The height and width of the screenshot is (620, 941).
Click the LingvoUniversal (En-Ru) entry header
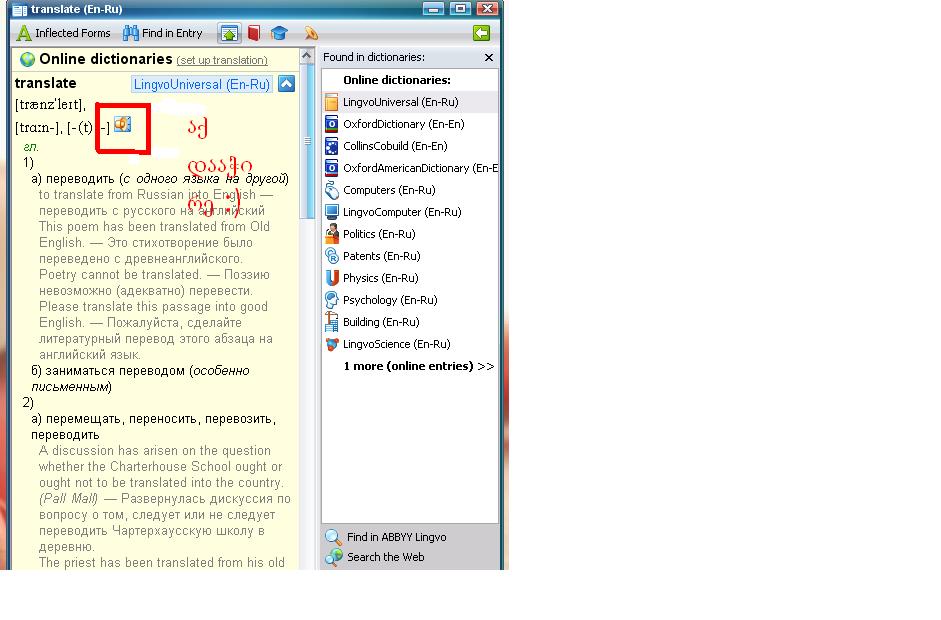pyautogui.click(x=202, y=84)
